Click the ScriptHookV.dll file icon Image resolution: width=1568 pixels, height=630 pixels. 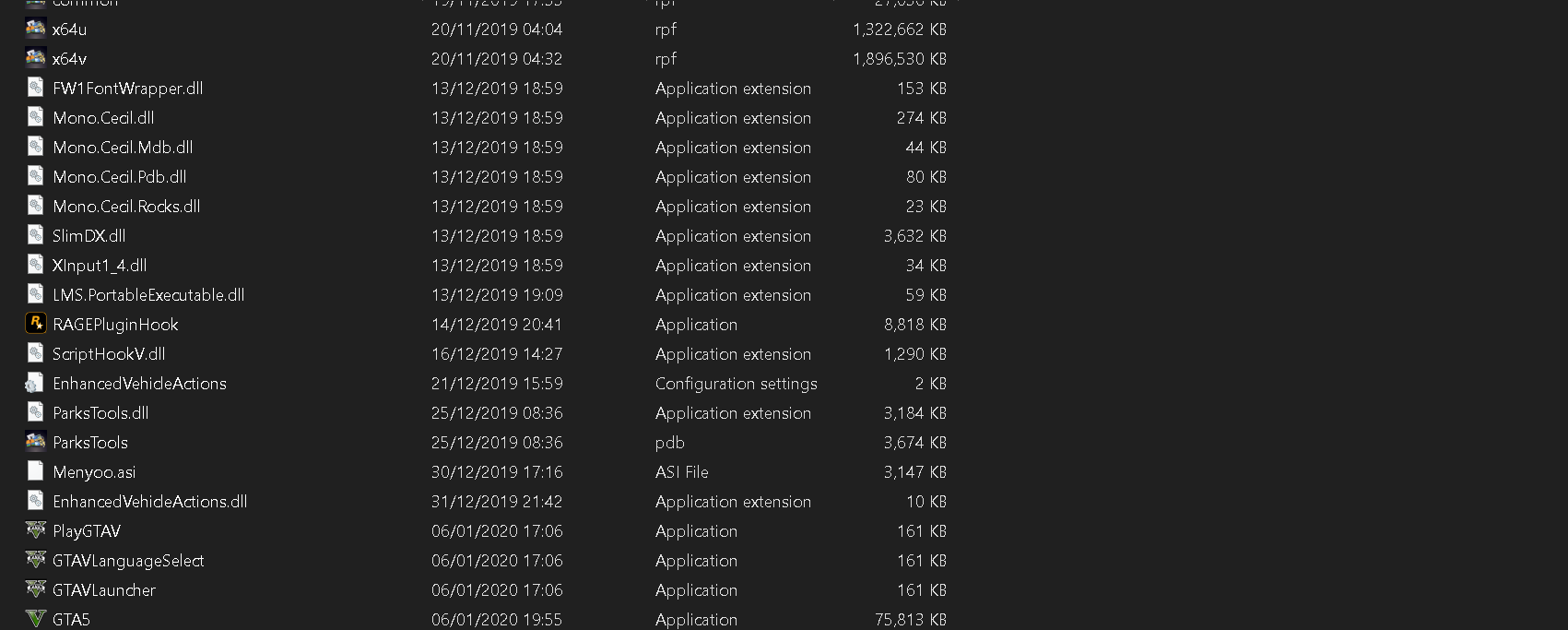pos(35,353)
